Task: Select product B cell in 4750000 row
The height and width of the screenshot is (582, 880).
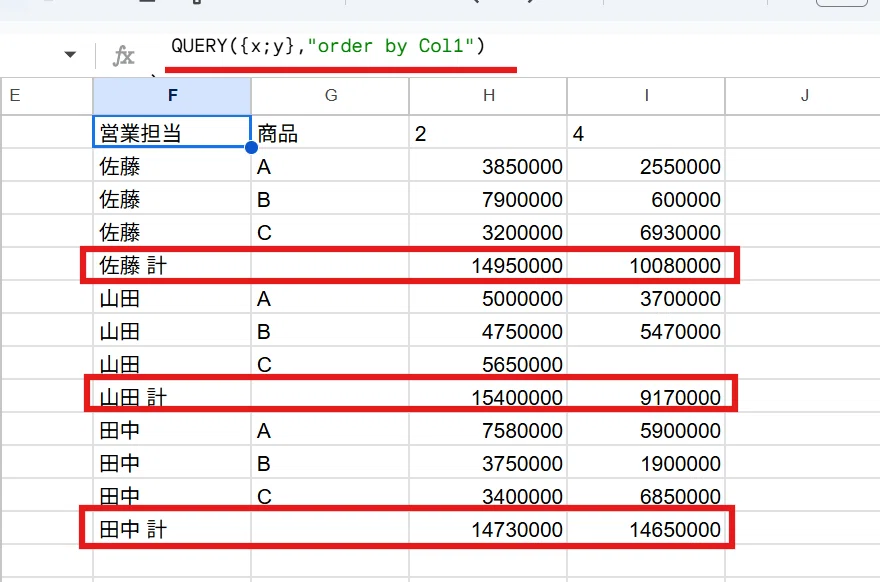Action: (x=331, y=331)
